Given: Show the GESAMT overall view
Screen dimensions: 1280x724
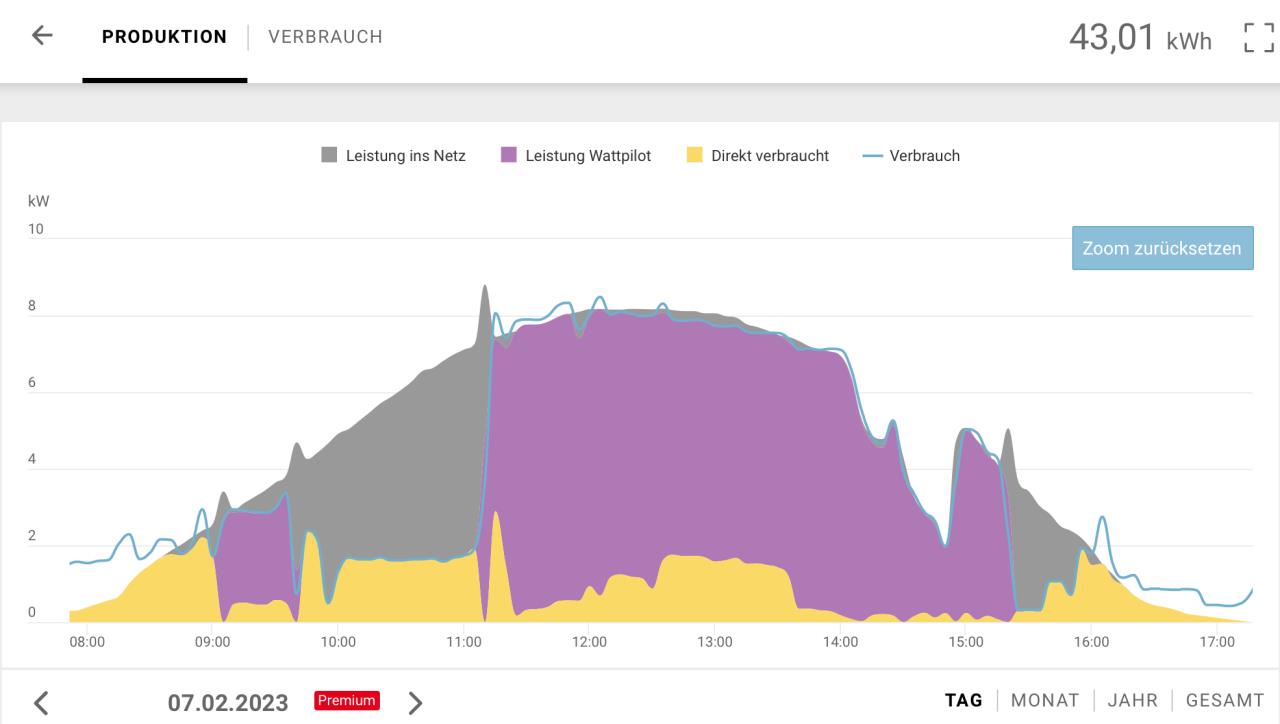Looking at the screenshot, I should (1224, 700).
